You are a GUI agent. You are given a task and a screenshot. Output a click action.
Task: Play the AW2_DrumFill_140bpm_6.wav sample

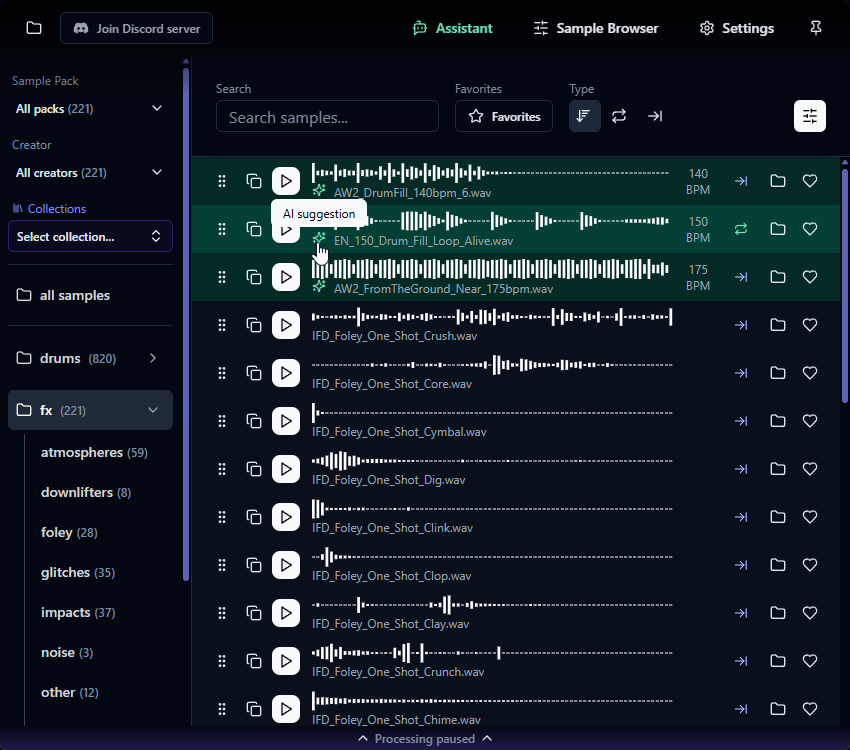[286, 181]
